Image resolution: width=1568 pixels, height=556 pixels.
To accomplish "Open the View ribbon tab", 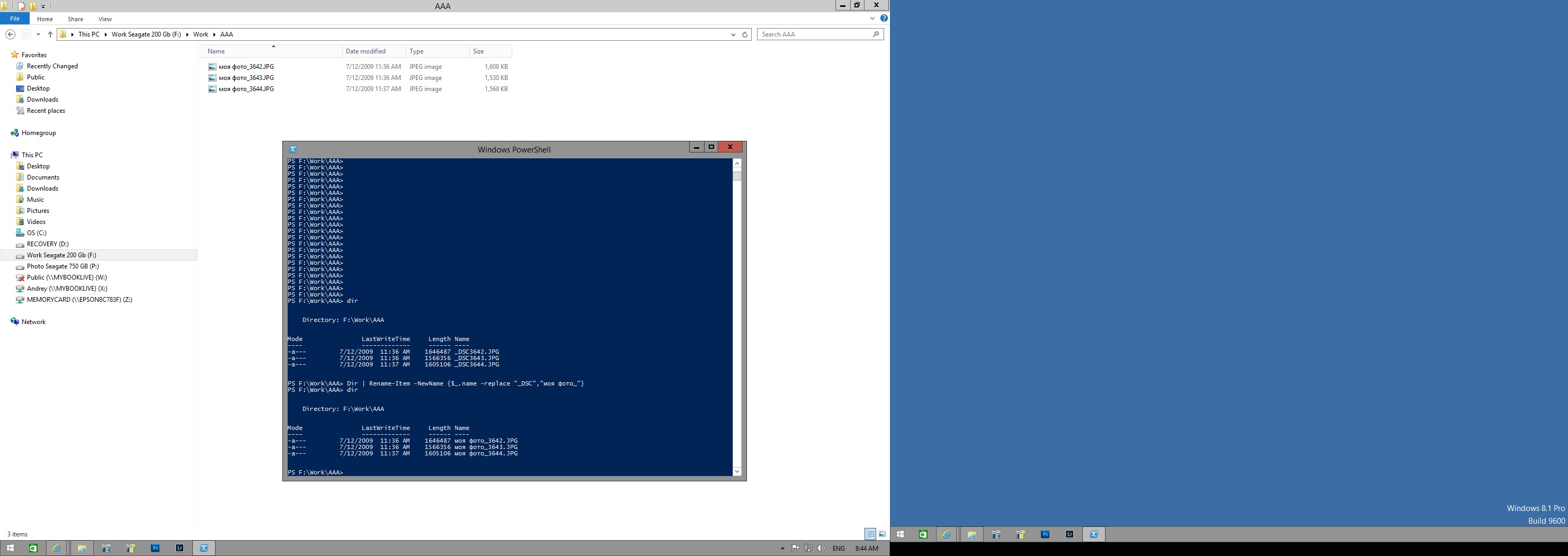I will (x=105, y=19).
